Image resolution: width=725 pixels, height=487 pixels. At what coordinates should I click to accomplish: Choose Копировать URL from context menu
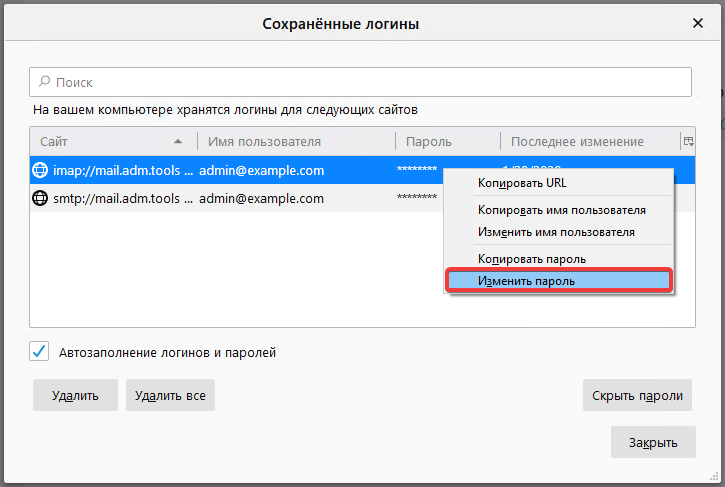click(x=522, y=183)
